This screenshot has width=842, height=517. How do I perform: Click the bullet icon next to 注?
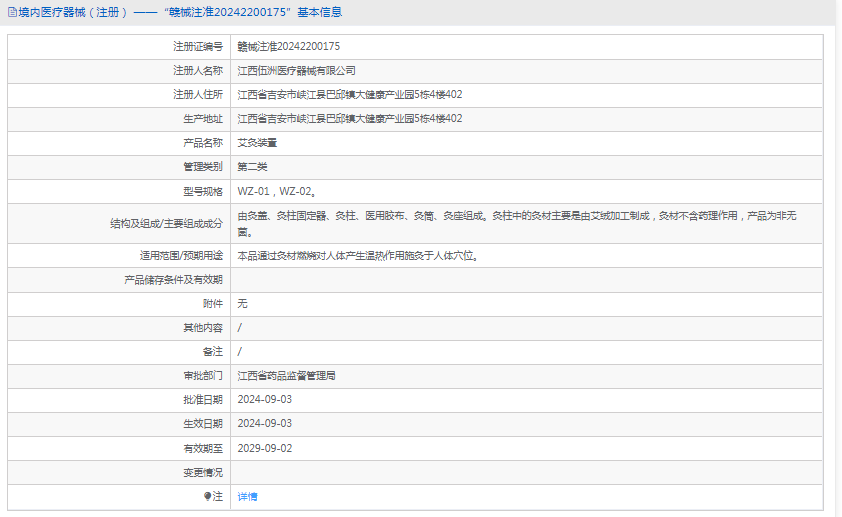tap(207, 496)
